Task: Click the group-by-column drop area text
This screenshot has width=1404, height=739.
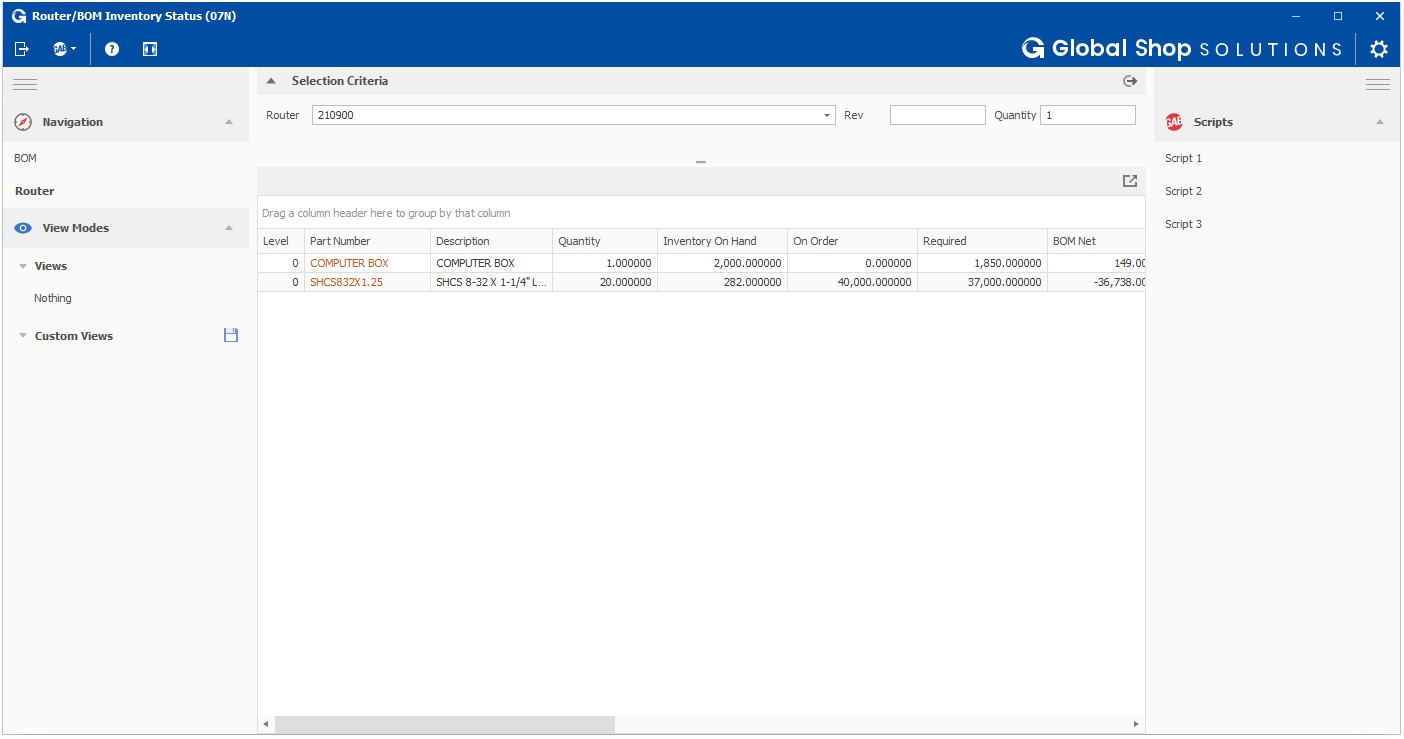Action: point(386,213)
